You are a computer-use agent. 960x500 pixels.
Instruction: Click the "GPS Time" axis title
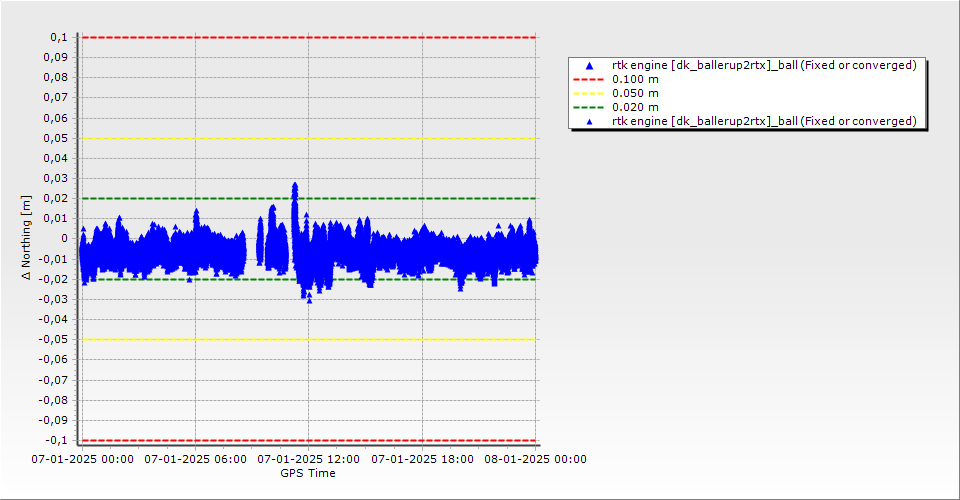click(308, 473)
